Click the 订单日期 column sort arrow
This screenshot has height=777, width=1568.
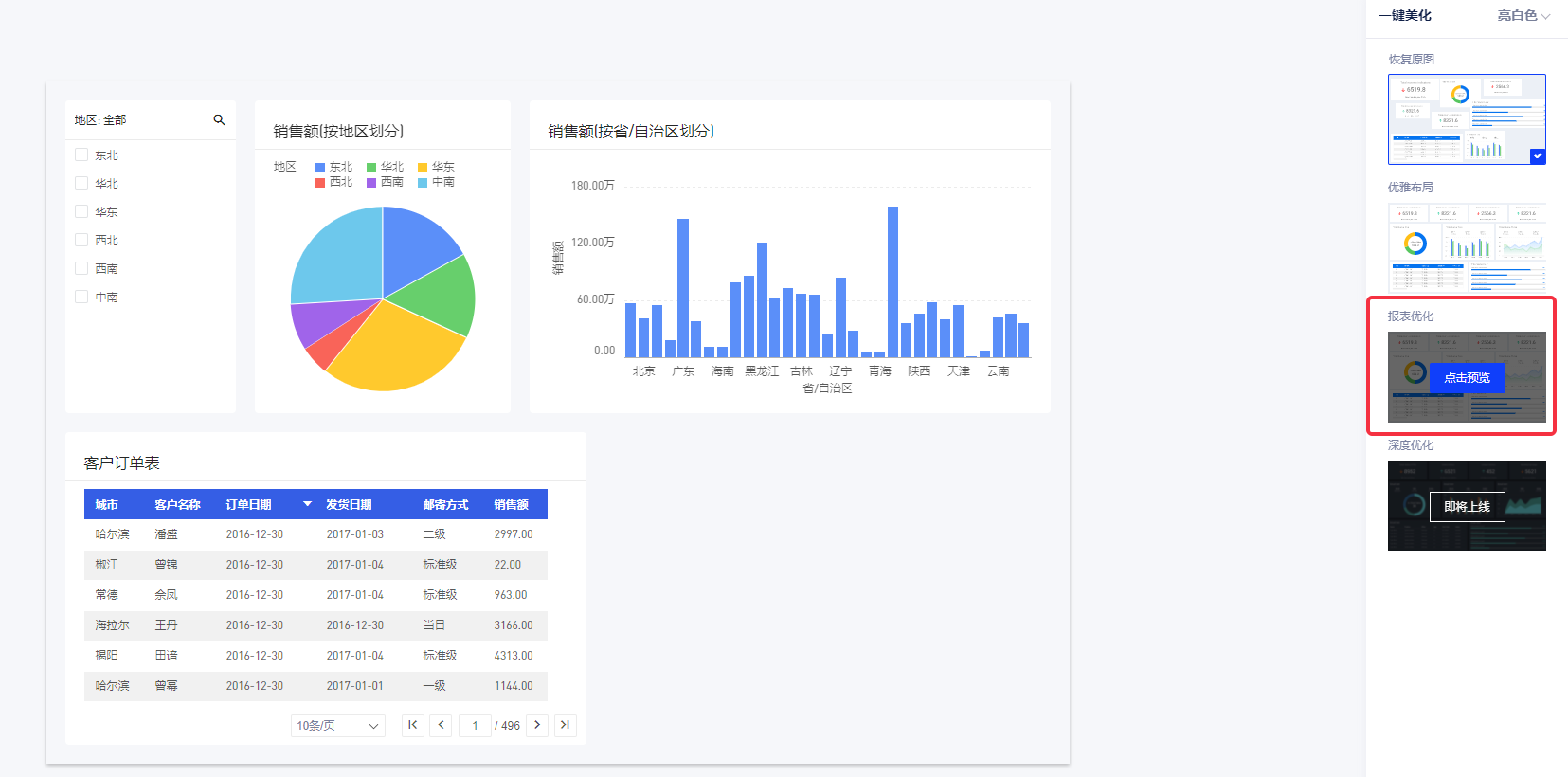pyautogui.click(x=307, y=504)
